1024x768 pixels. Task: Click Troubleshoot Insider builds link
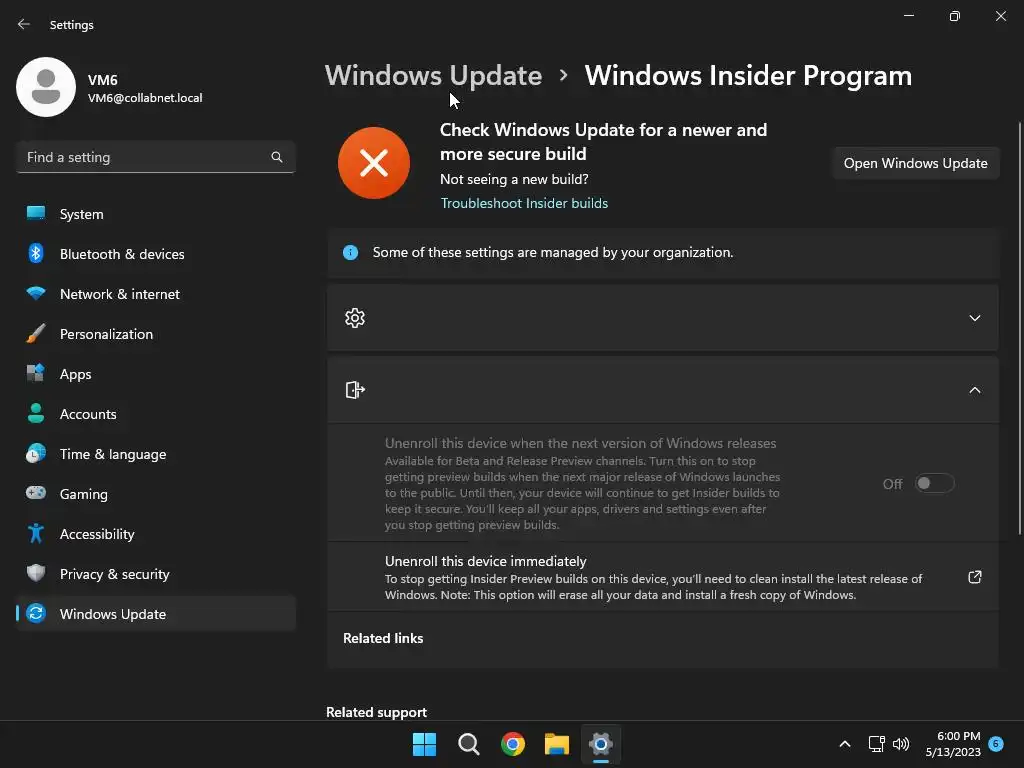[524, 203]
